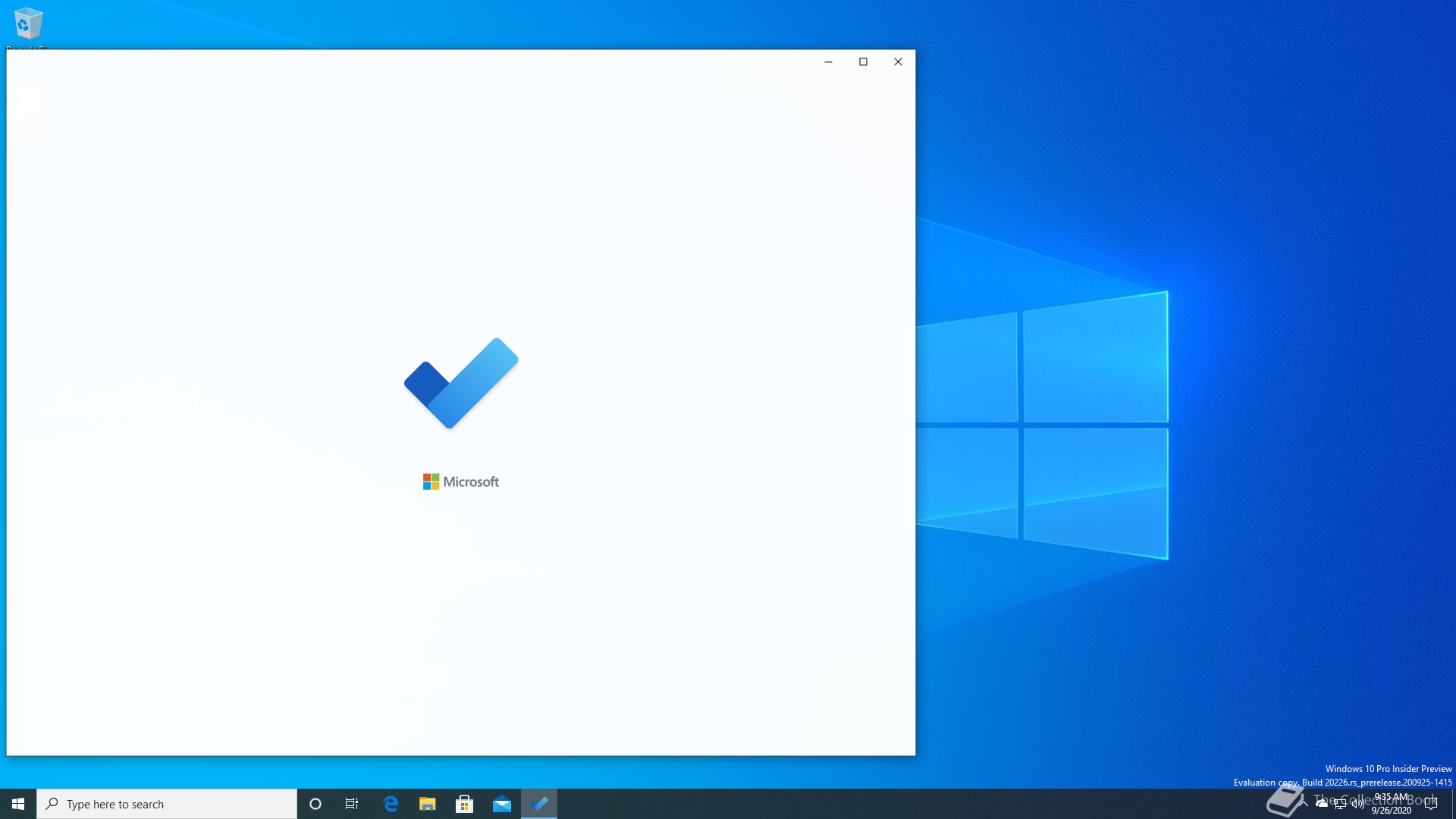Click the Type here to search box
The width and height of the screenshot is (1456, 819).
(167, 804)
